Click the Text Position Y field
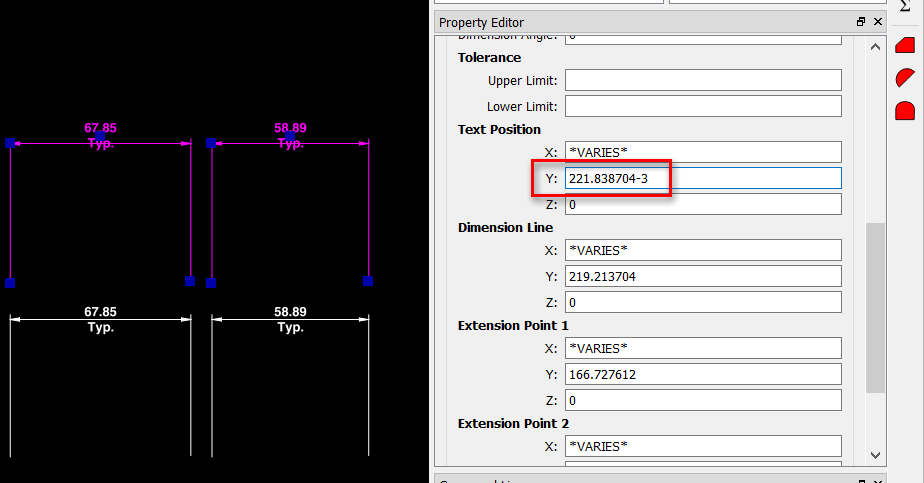Viewport: 924px width, 483px height. tap(703, 178)
